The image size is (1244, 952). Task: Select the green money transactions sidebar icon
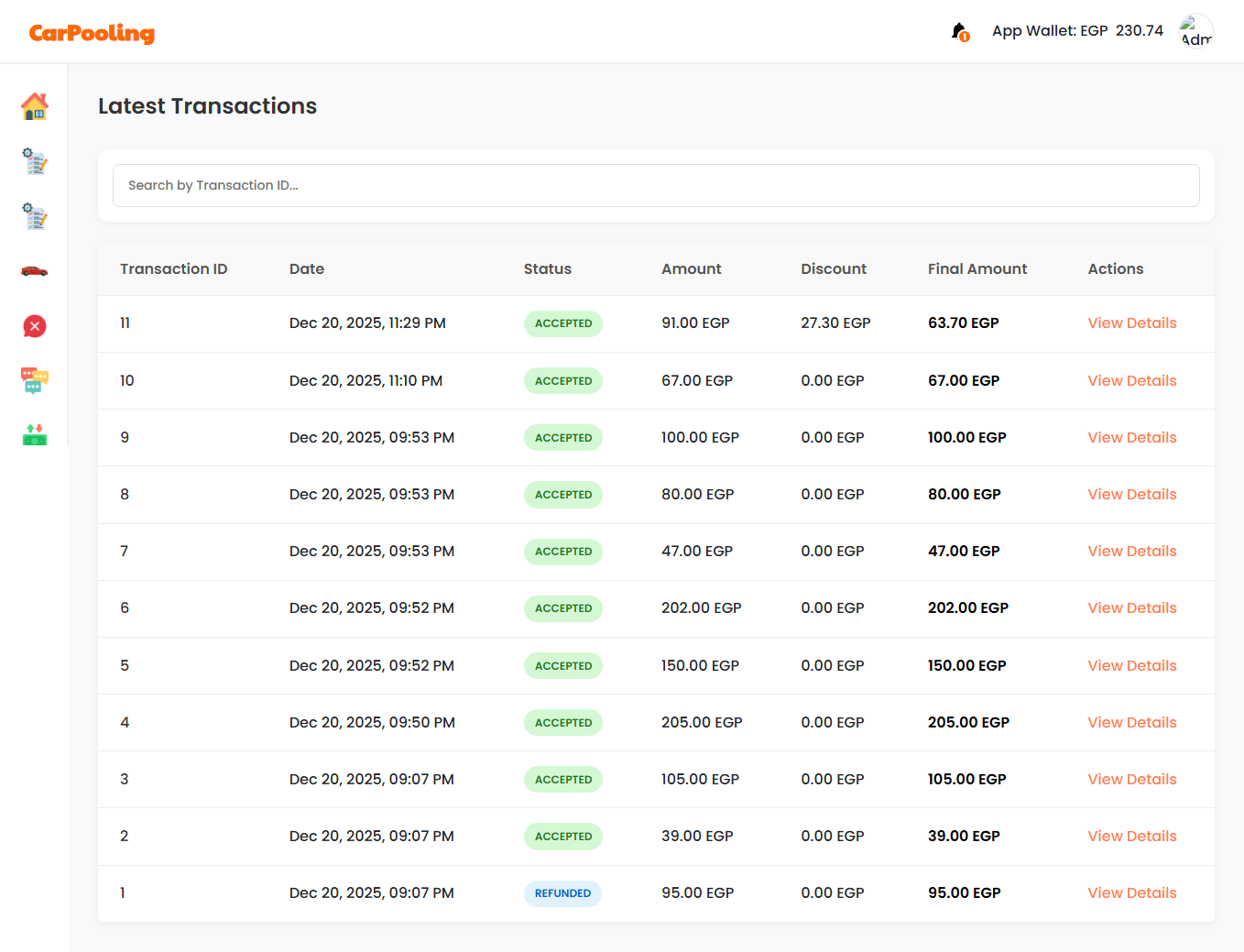point(35,434)
